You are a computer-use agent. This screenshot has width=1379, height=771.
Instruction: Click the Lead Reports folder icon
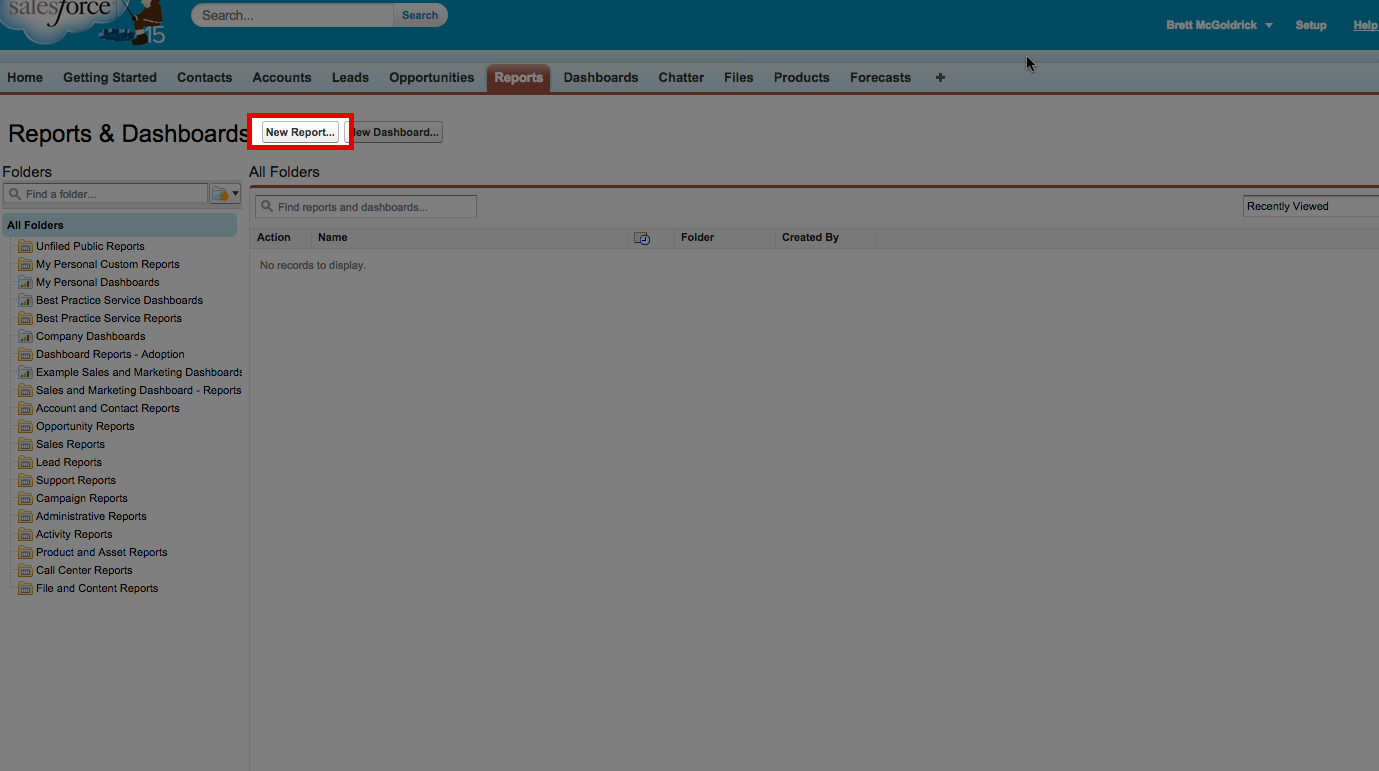click(x=26, y=462)
